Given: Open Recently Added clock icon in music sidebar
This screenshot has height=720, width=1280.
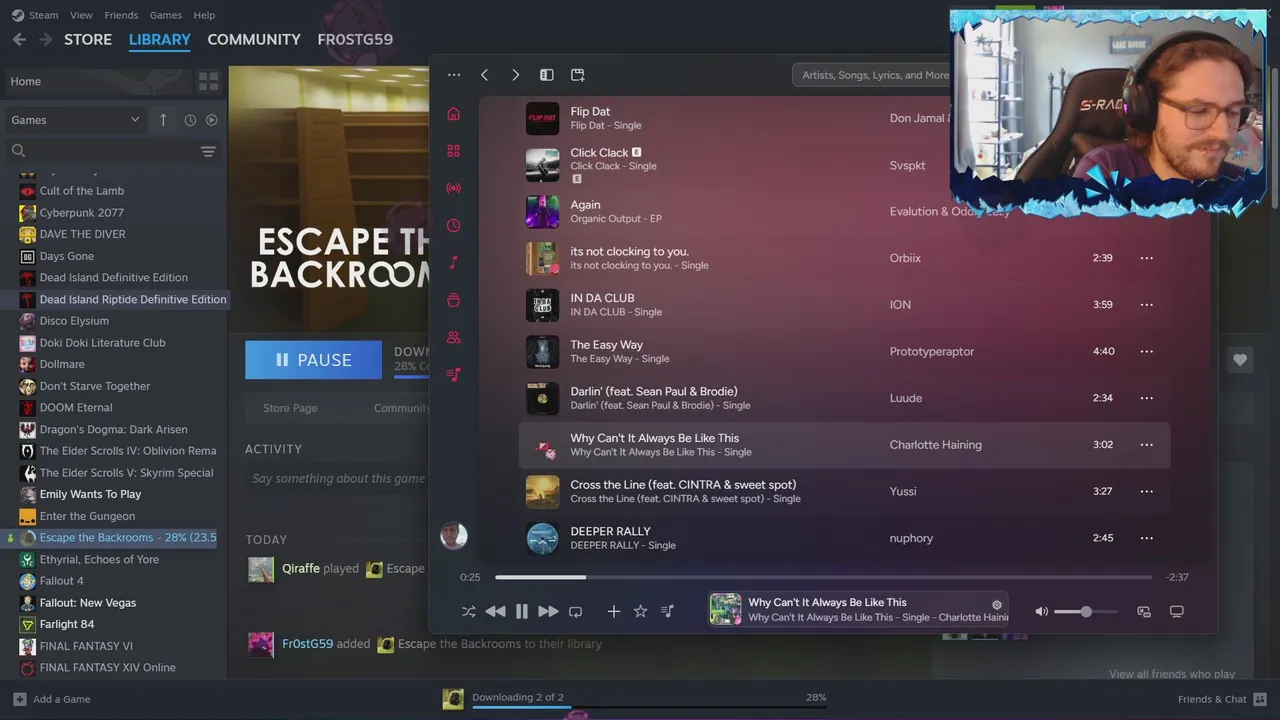Looking at the screenshot, I should pyautogui.click(x=453, y=225).
